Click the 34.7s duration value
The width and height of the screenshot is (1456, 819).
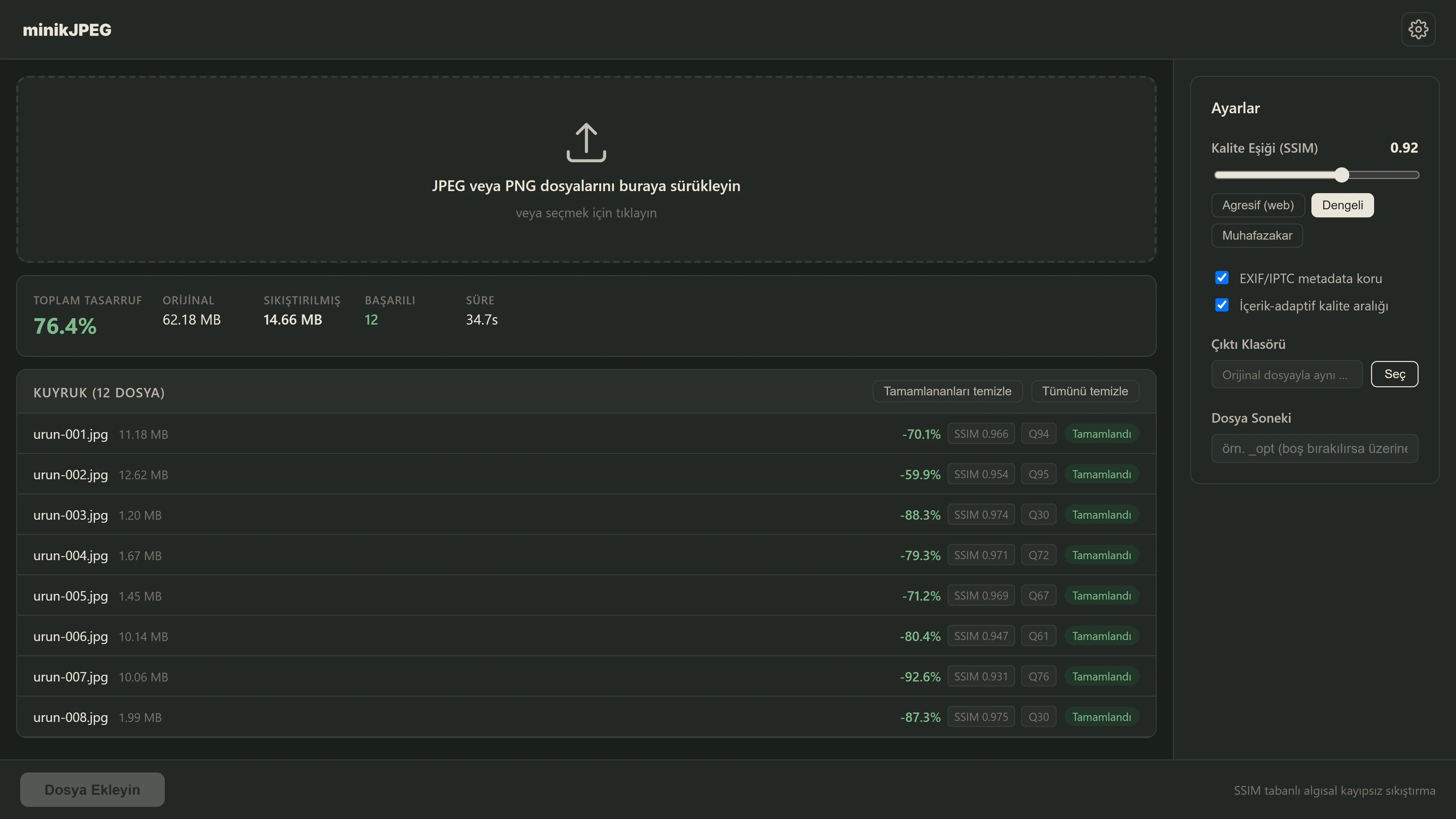(482, 320)
